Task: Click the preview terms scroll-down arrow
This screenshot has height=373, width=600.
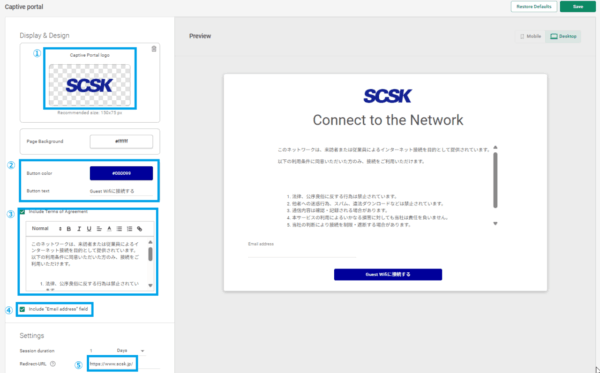Action: coord(495,223)
